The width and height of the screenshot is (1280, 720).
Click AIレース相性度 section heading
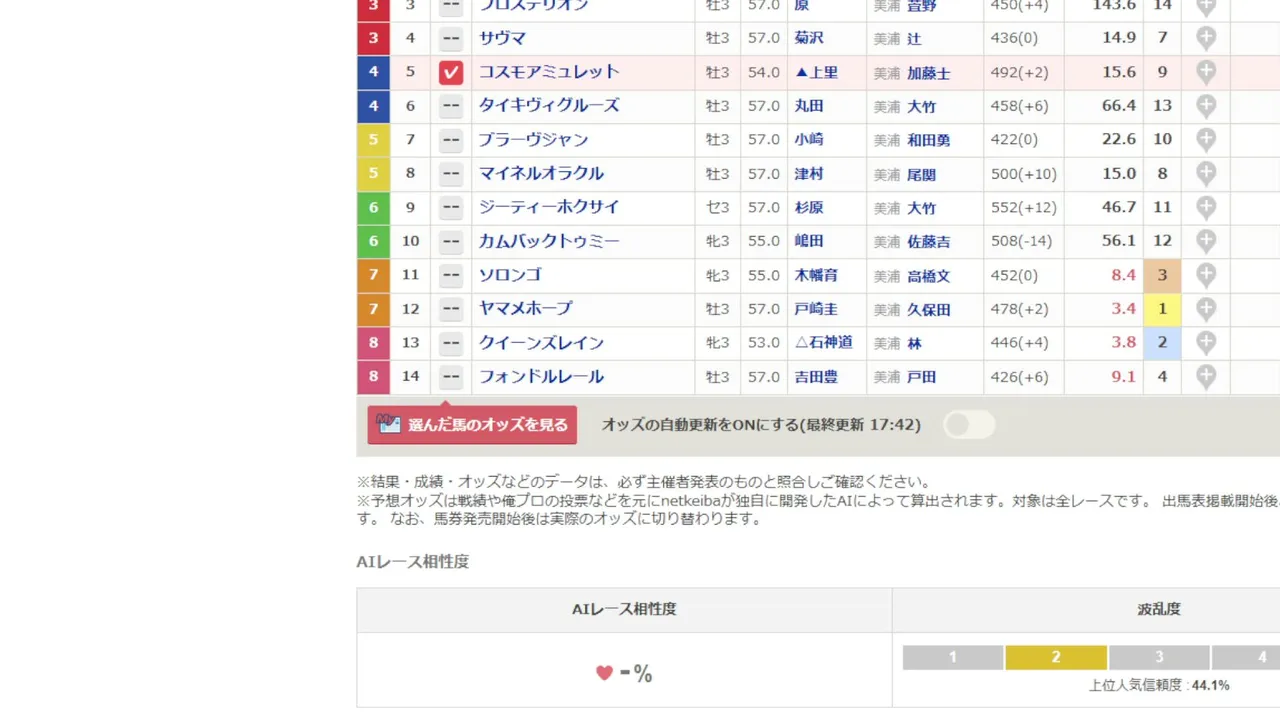coord(412,562)
